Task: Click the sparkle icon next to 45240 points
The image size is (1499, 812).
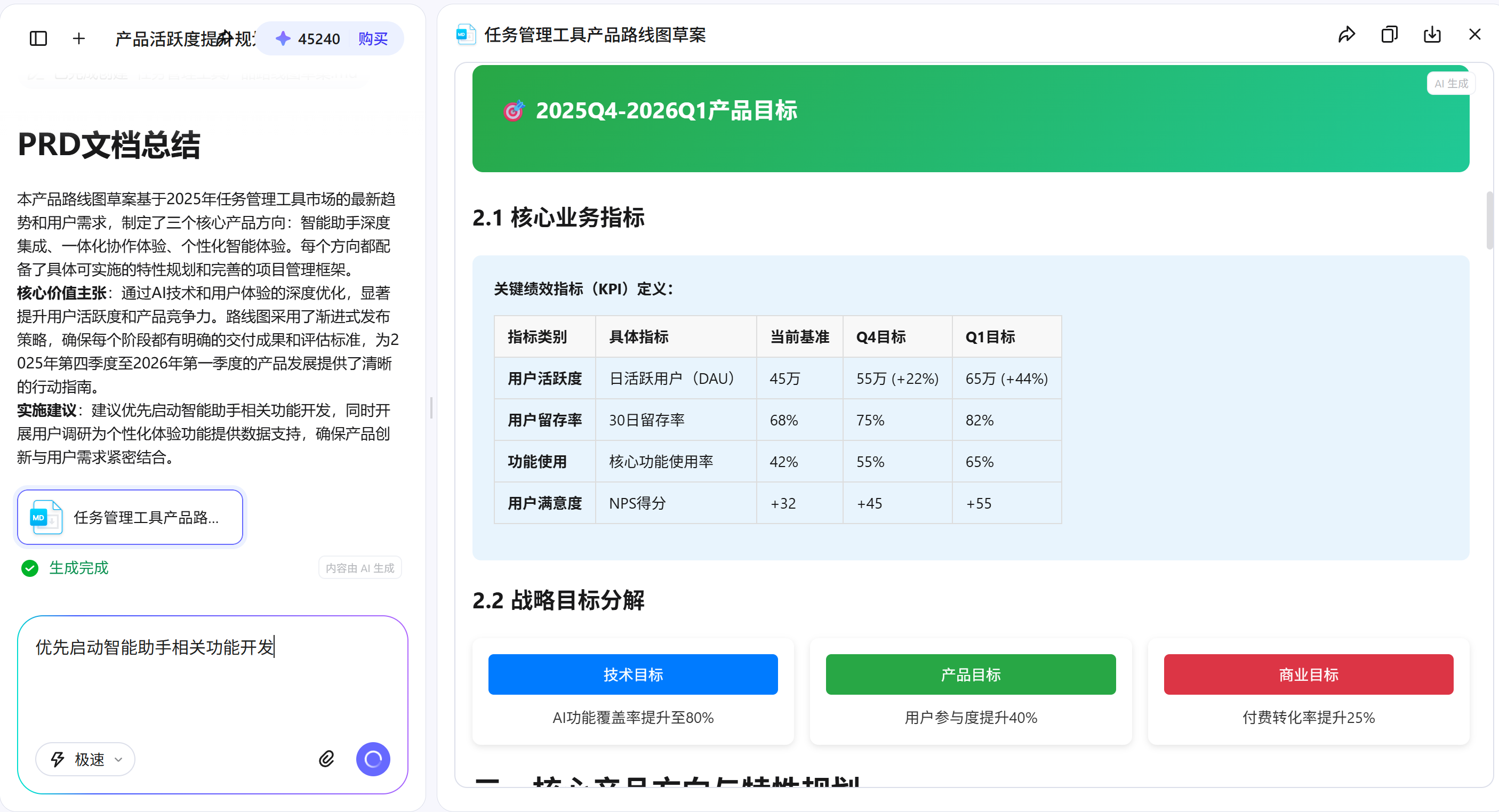Action: (x=283, y=38)
